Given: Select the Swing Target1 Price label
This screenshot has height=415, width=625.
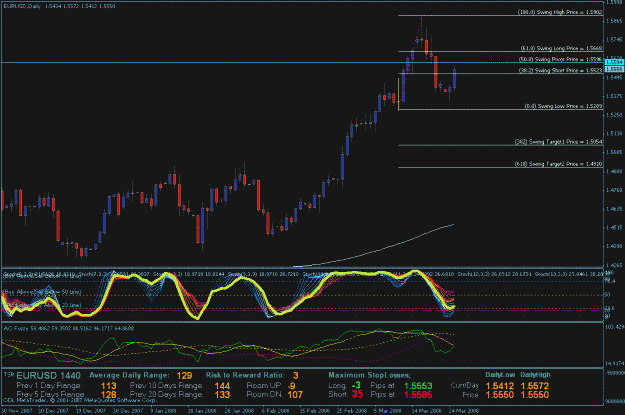Looking at the screenshot, I should click(x=559, y=142).
